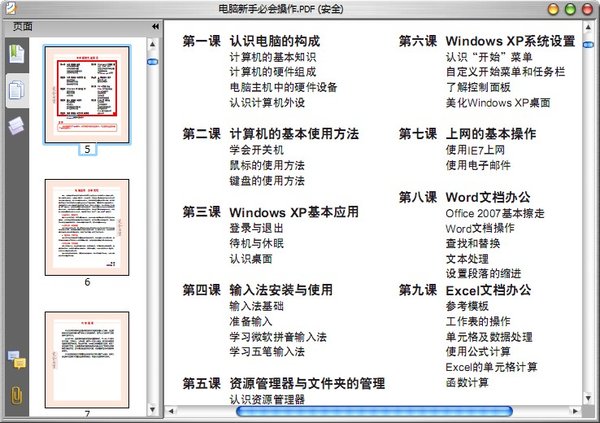Open the Layers panel icon

[16, 126]
